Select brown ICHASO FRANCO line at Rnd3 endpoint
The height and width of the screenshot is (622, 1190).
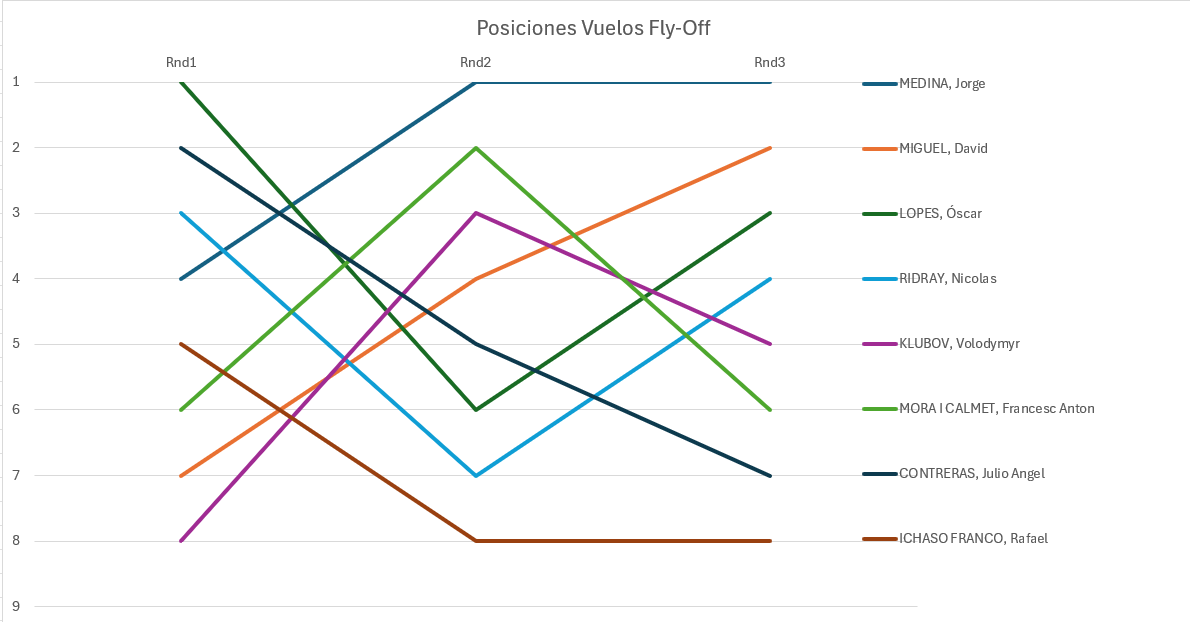coord(768,541)
